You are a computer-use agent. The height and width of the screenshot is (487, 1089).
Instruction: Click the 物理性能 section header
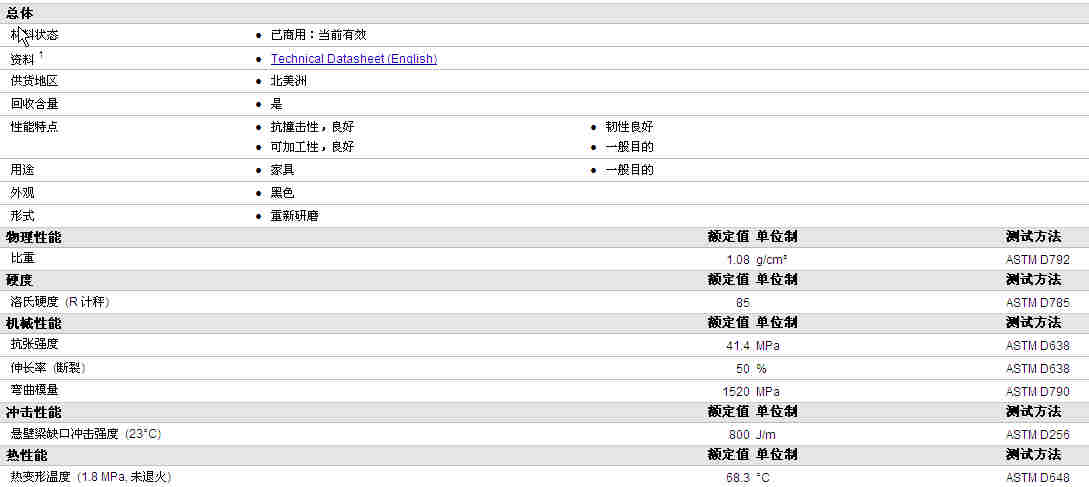[34, 237]
